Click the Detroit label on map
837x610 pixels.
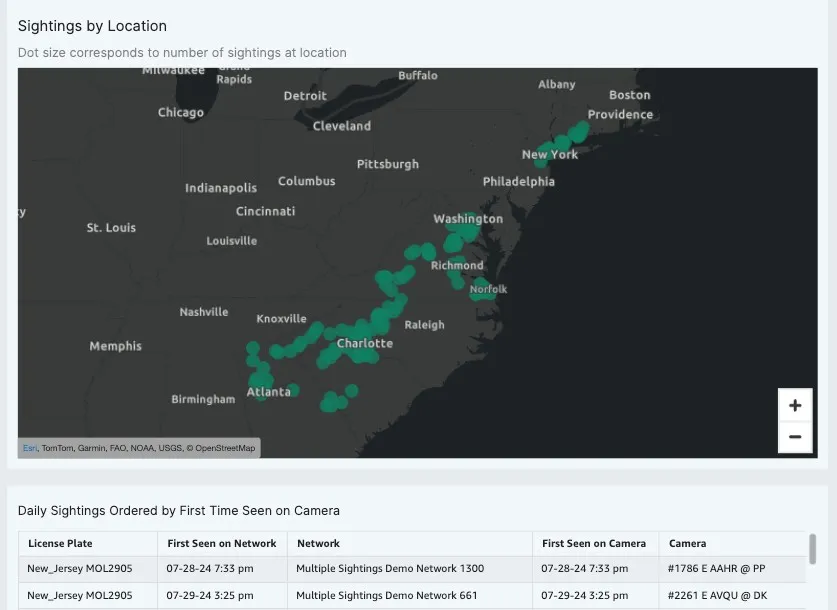click(x=305, y=96)
